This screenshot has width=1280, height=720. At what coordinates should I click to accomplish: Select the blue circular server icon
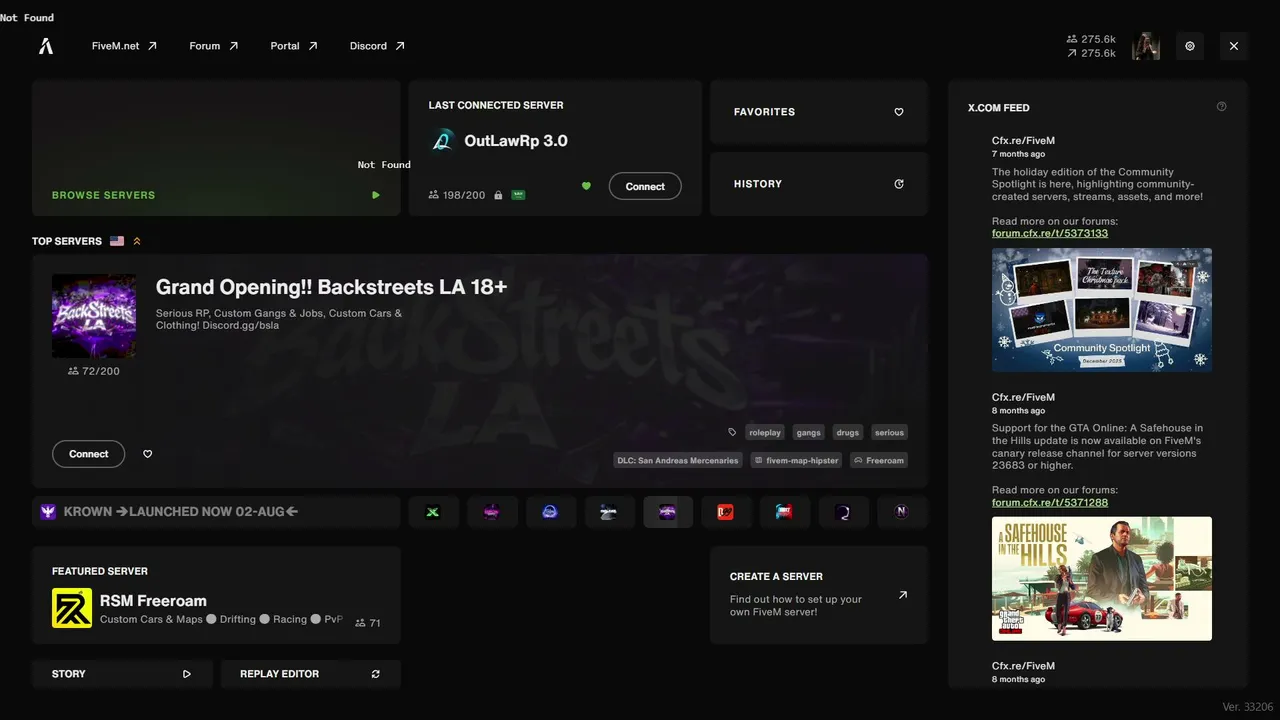(550, 512)
